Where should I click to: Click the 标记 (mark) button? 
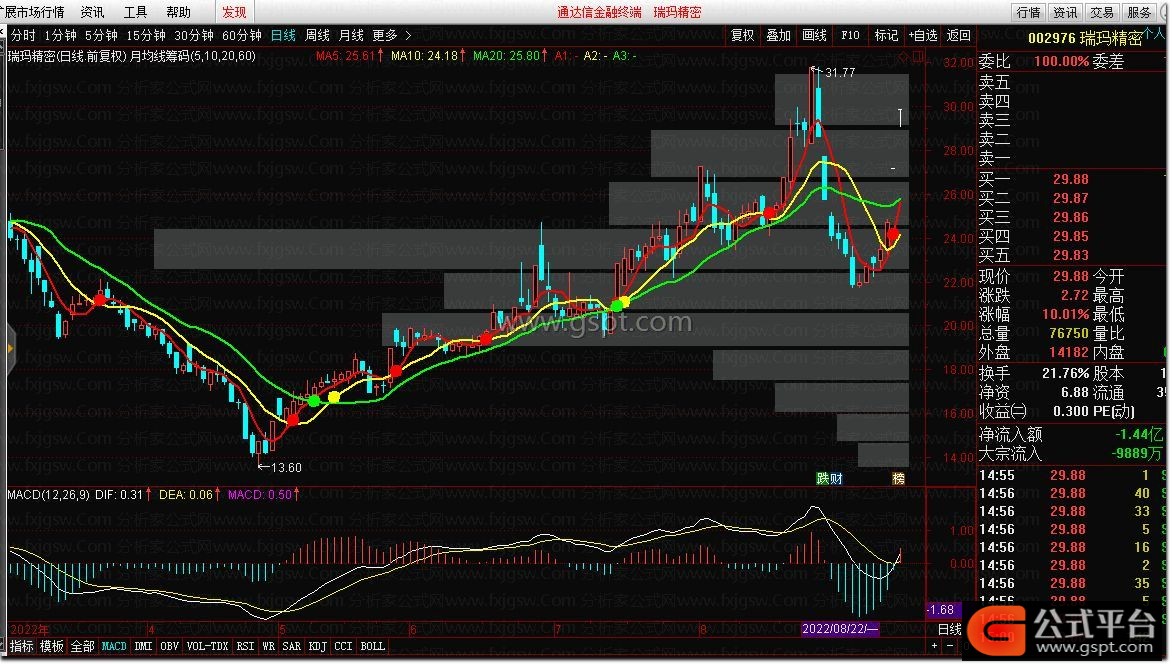point(886,35)
